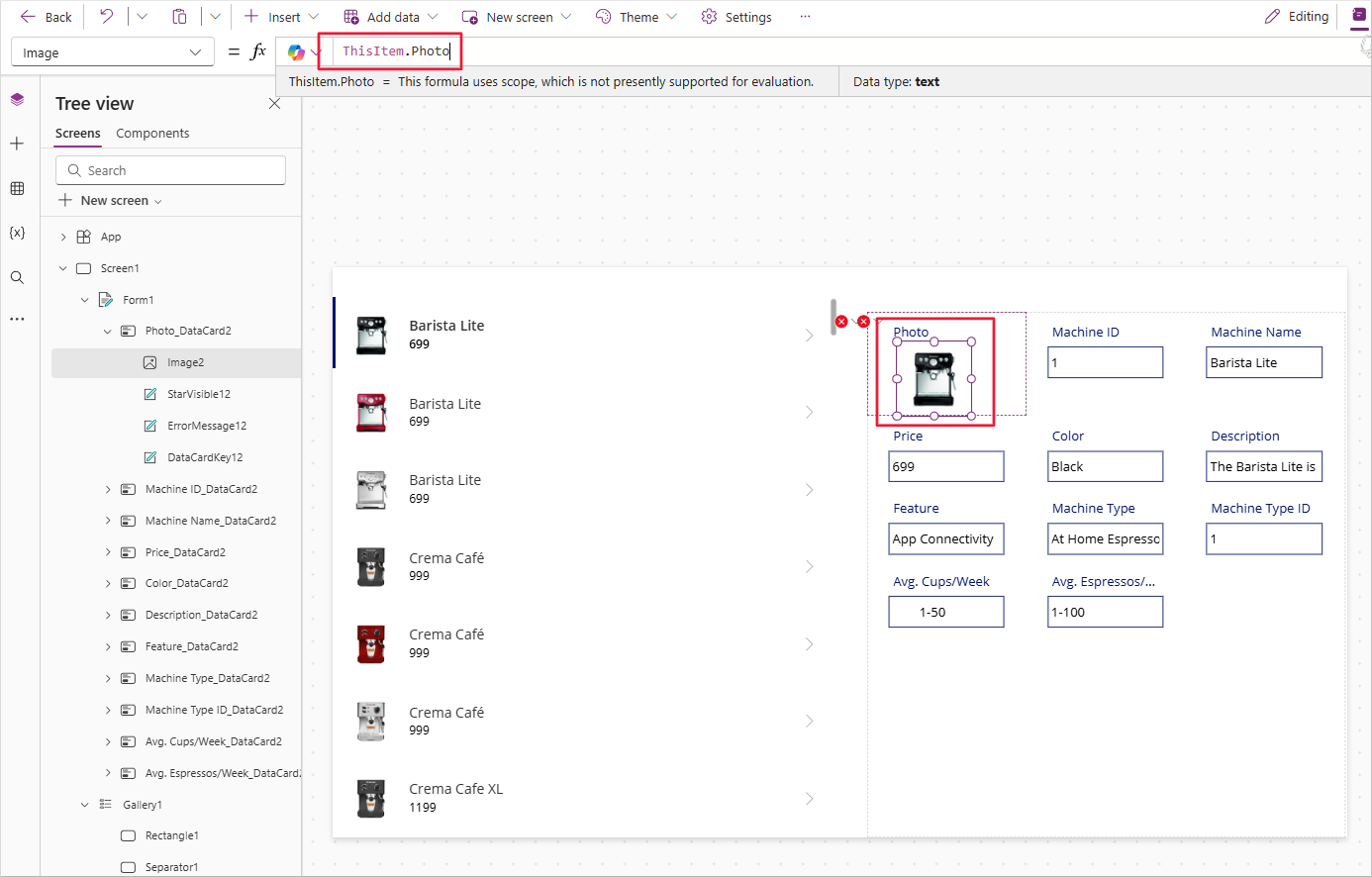Open the Image property dropdown
1372x877 pixels.
point(113,52)
